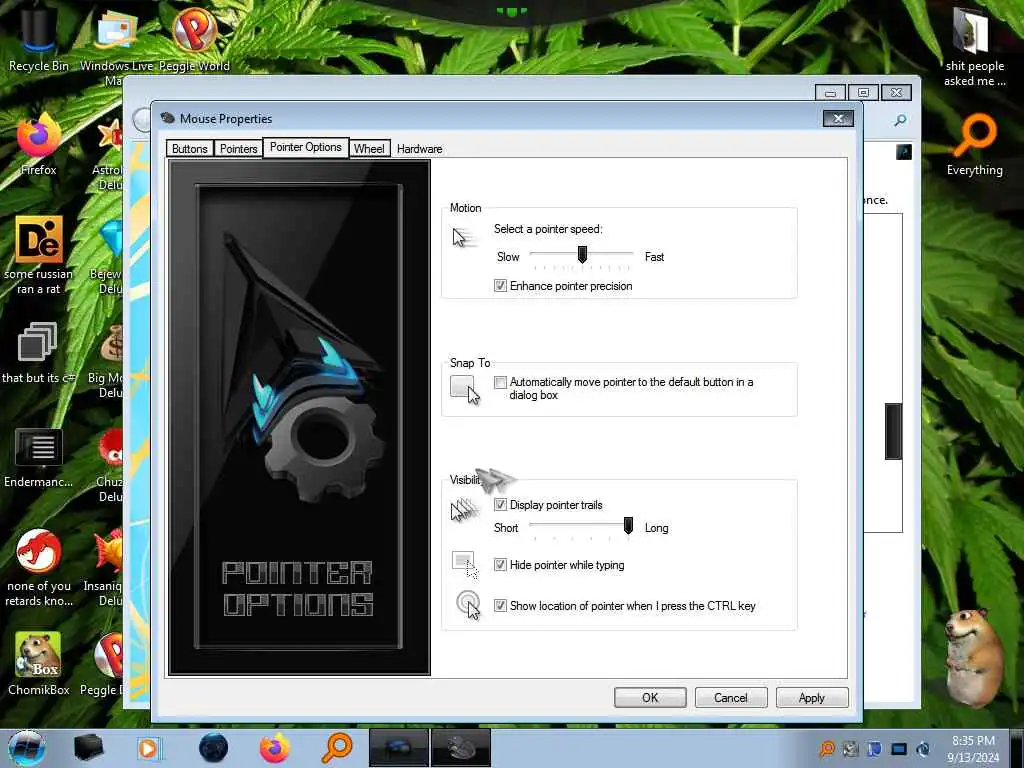Viewport: 1024px width, 768px height.
Task: Open the Firefox desktop shortcut
Action: [x=38, y=144]
